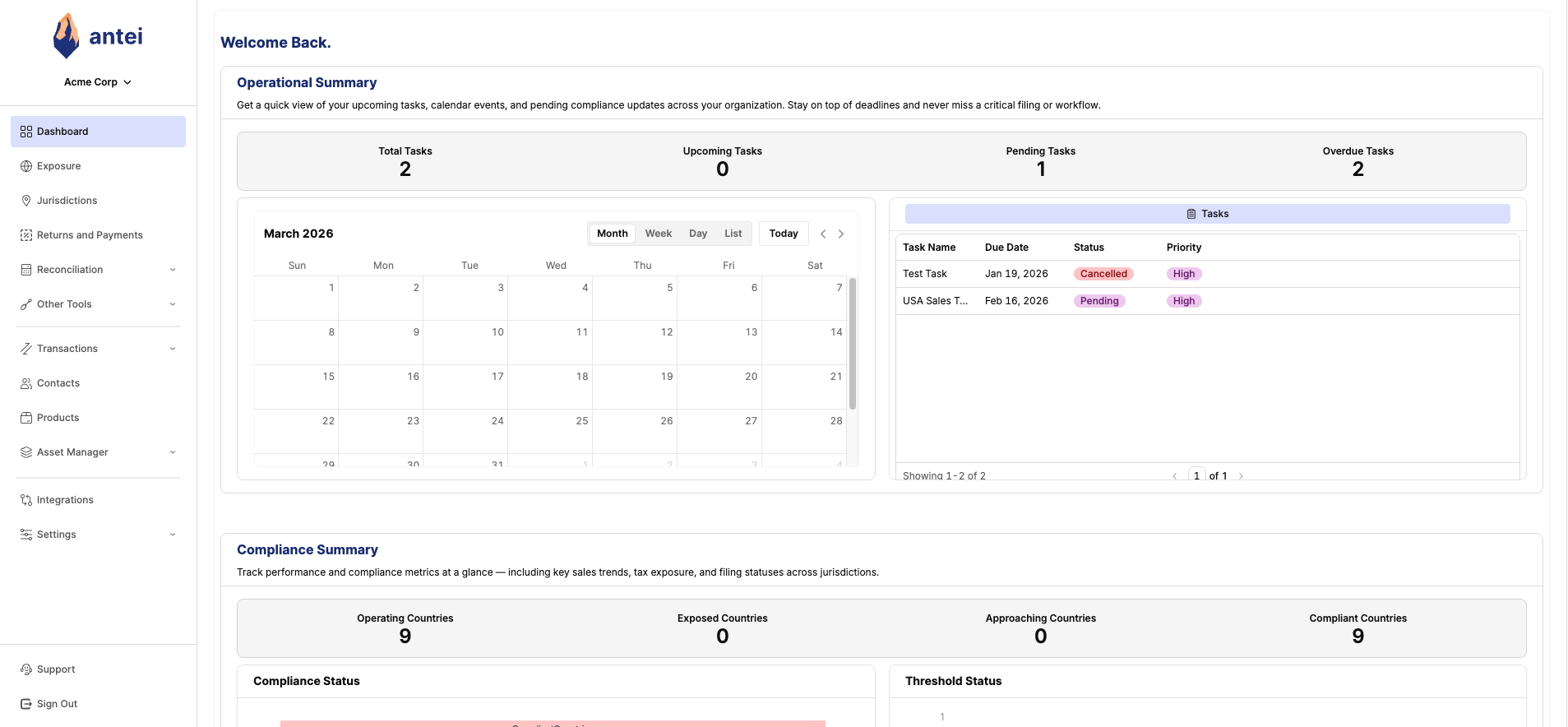Switch calendar to Day view

coord(698,234)
